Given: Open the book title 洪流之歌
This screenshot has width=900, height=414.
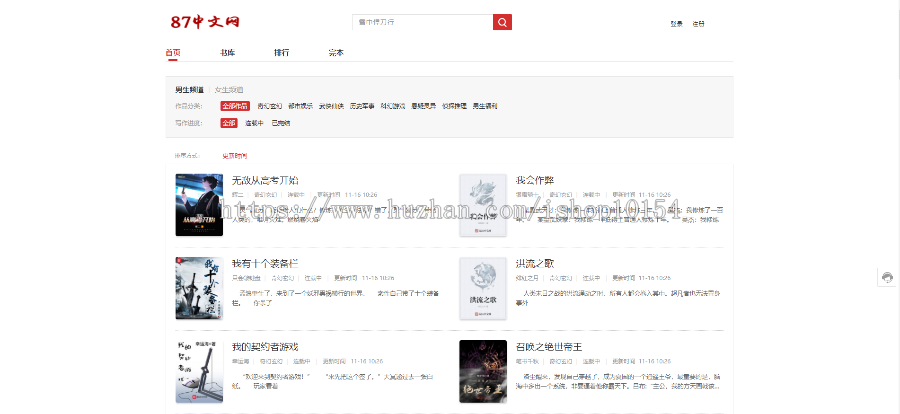Looking at the screenshot, I should [x=535, y=264].
